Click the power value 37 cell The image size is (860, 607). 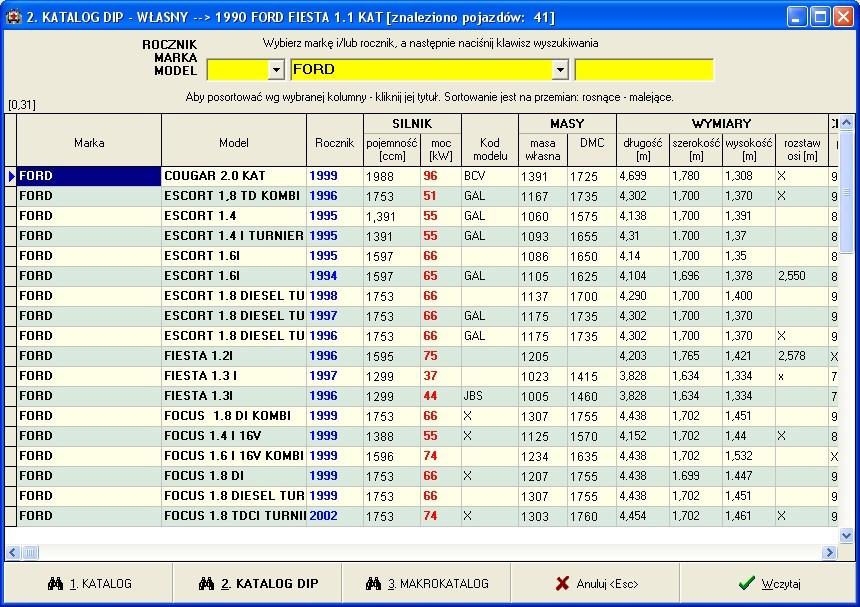pyautogui.click(x=441, y=376)
